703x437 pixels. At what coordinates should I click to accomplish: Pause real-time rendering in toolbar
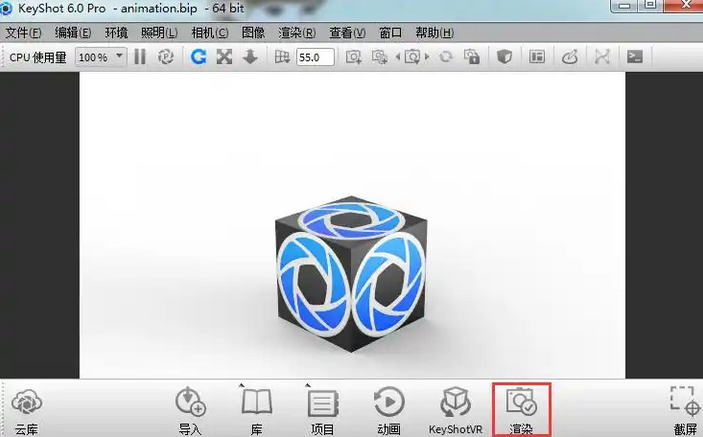click(x=140, y=57)
